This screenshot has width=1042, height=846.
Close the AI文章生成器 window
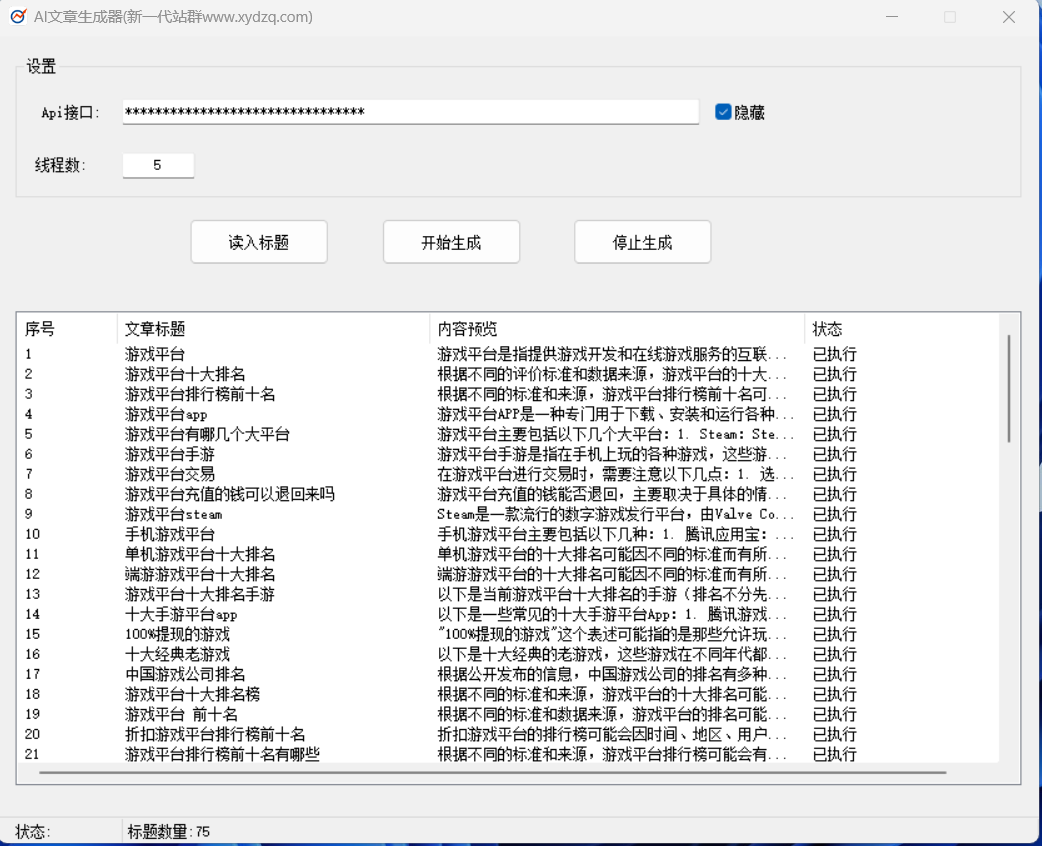pyautogui.click(x=1009, y=17)
